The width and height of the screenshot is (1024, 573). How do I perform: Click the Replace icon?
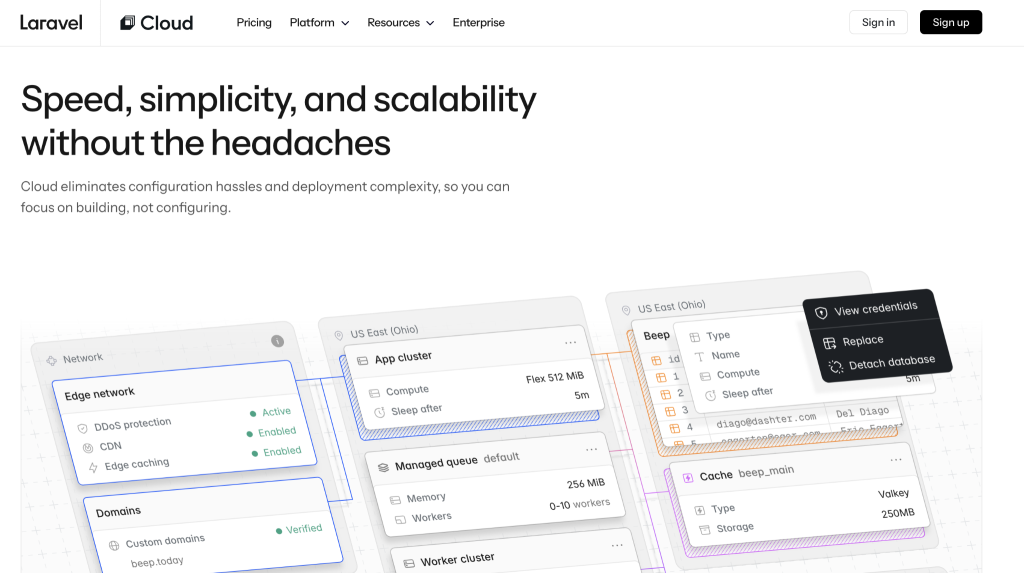[829, 343]
